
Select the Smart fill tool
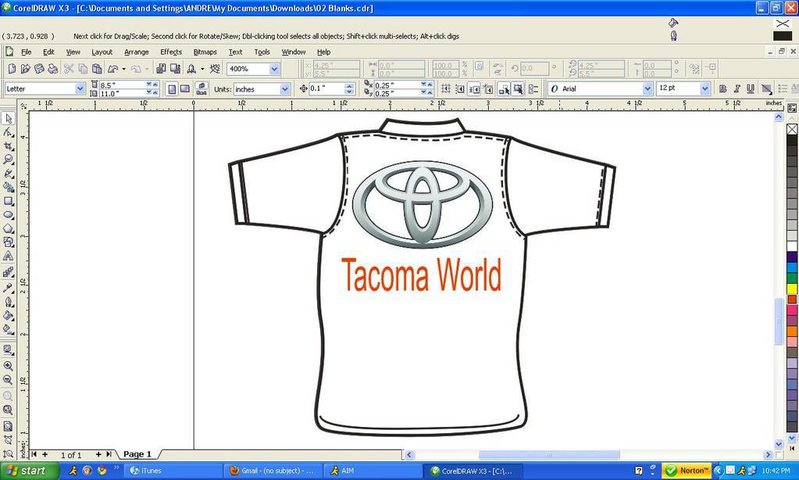pos(8,188)
